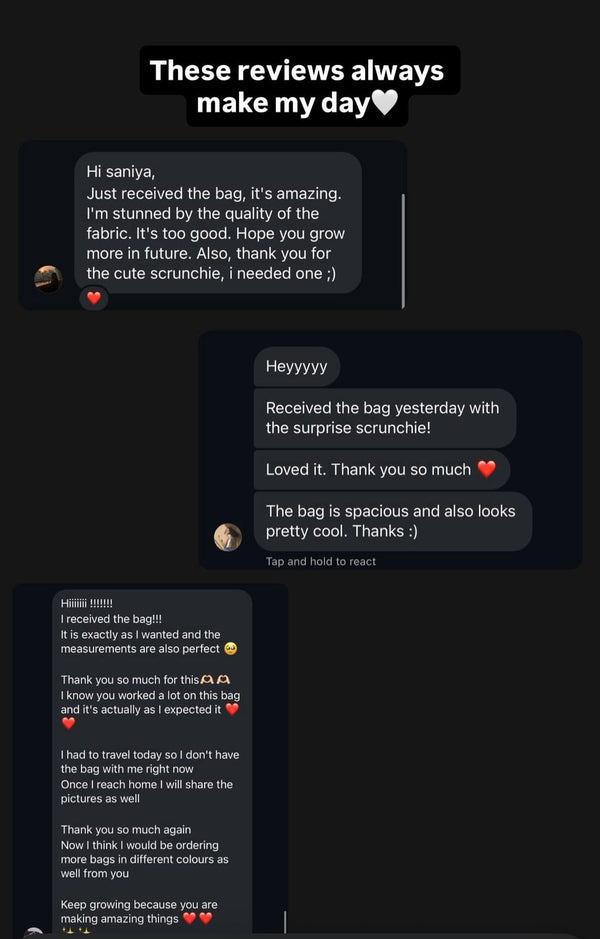Screen dimensions: 600x939
Task: Open the avatar next to 'The bag is spacious' message
Action: pos(228,537)
